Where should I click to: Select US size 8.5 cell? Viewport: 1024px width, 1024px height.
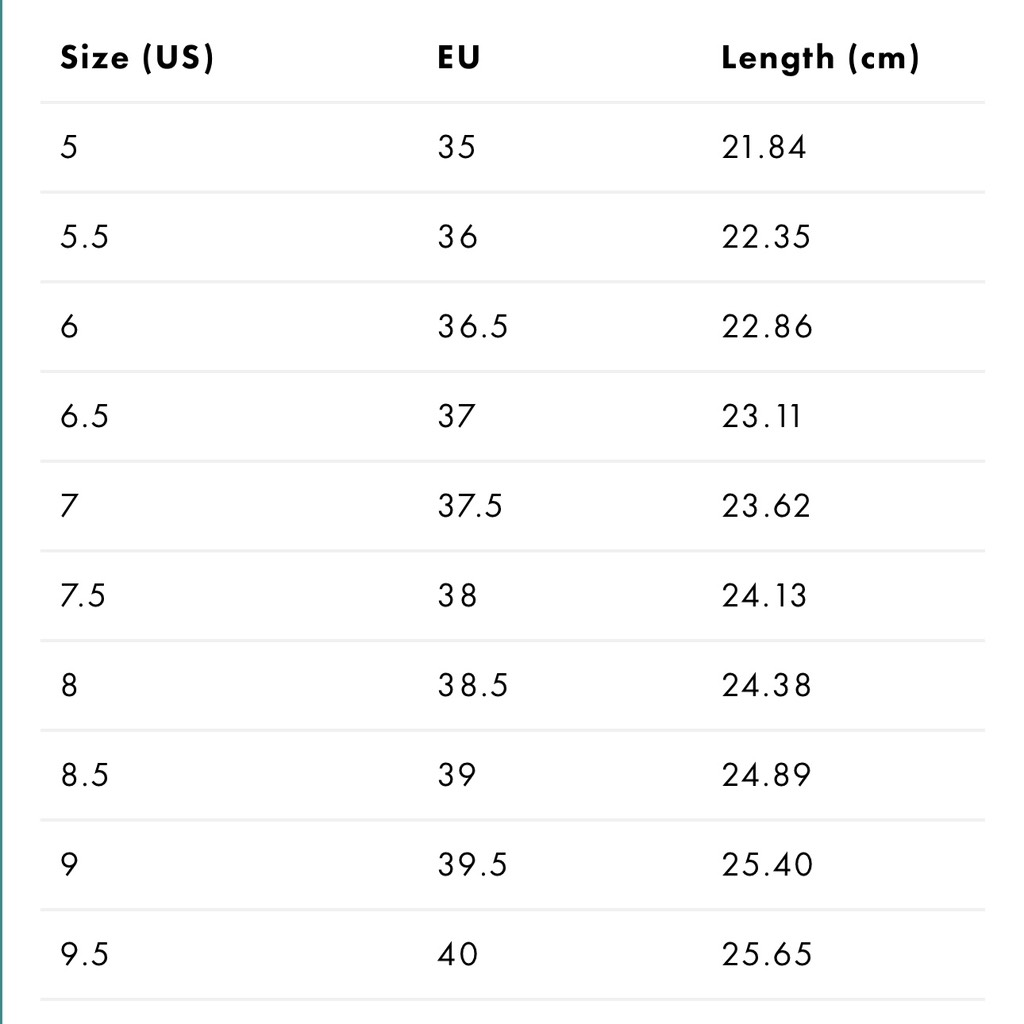(84, 775)
